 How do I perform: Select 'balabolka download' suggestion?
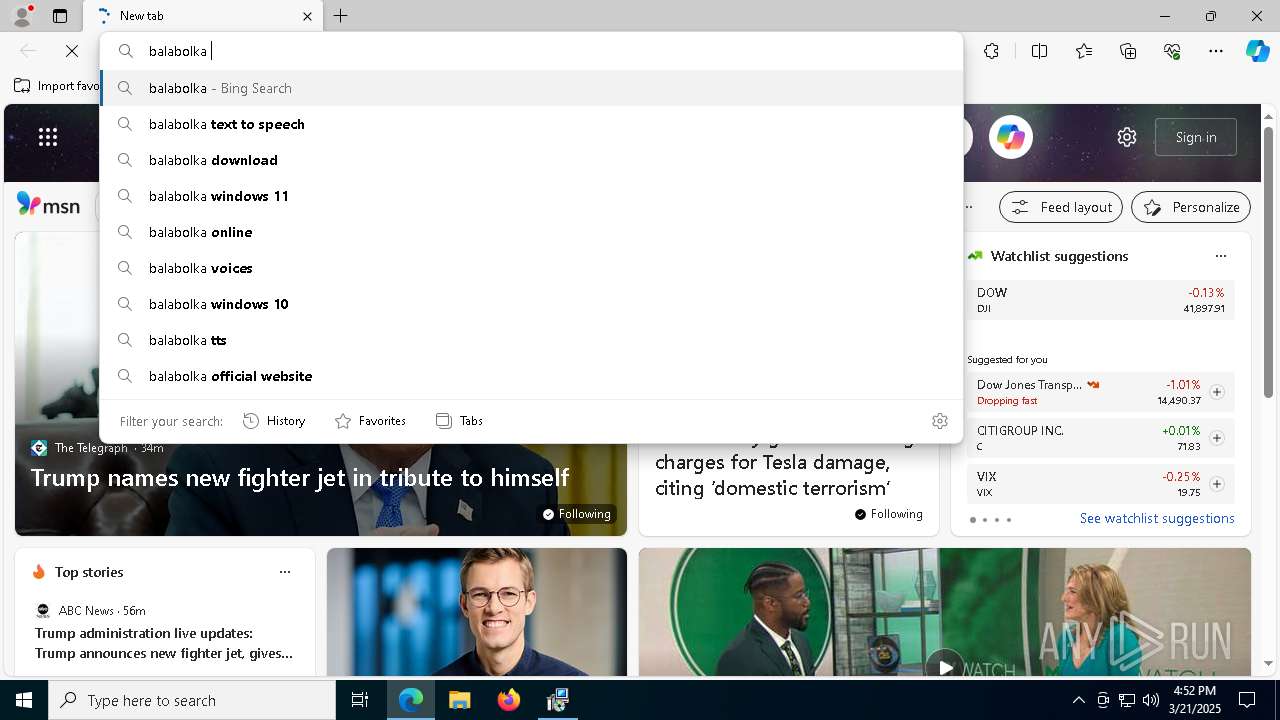[531, 160]
